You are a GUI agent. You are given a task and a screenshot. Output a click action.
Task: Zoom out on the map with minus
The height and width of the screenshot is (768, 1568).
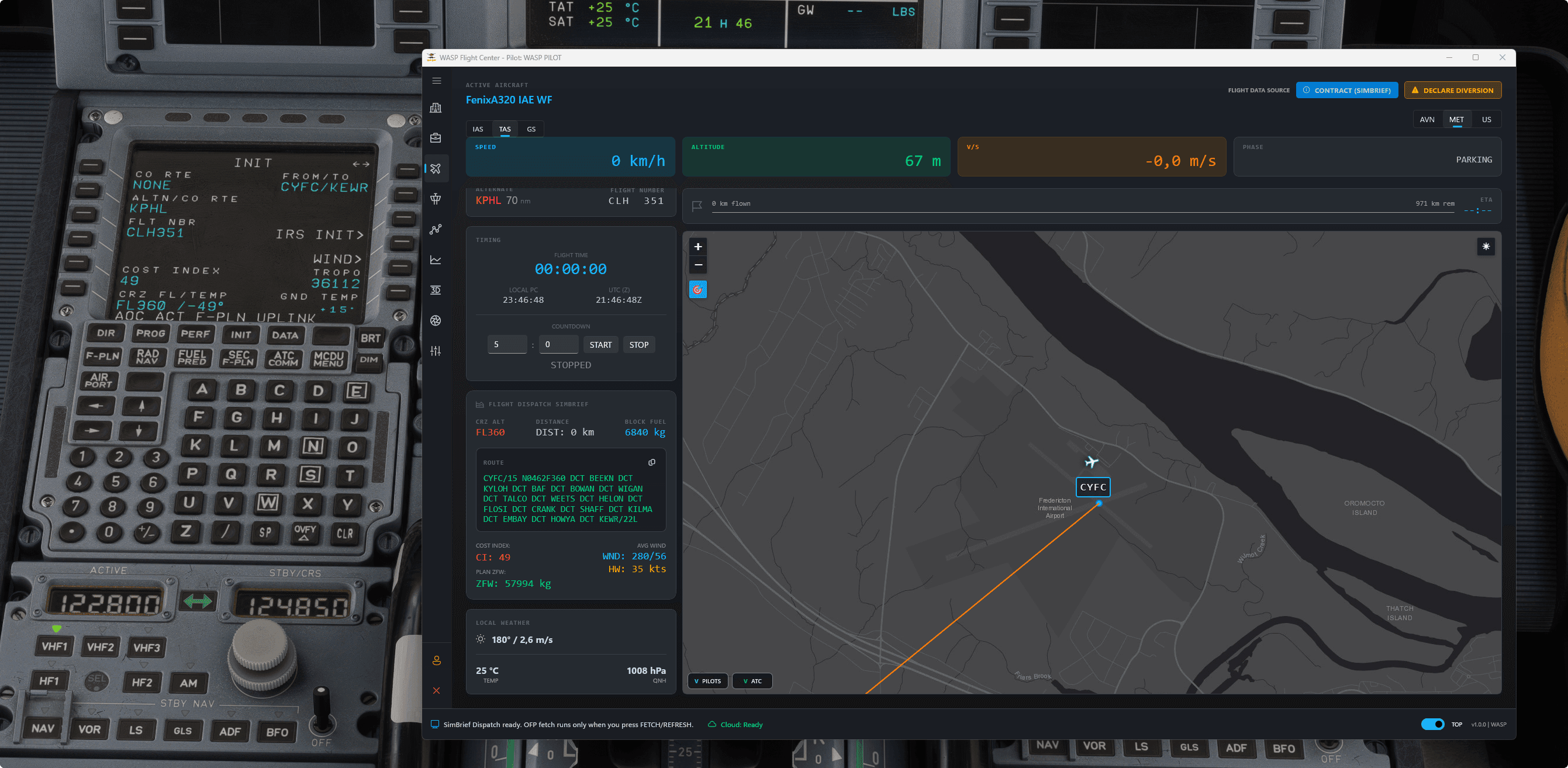[698, 265]
